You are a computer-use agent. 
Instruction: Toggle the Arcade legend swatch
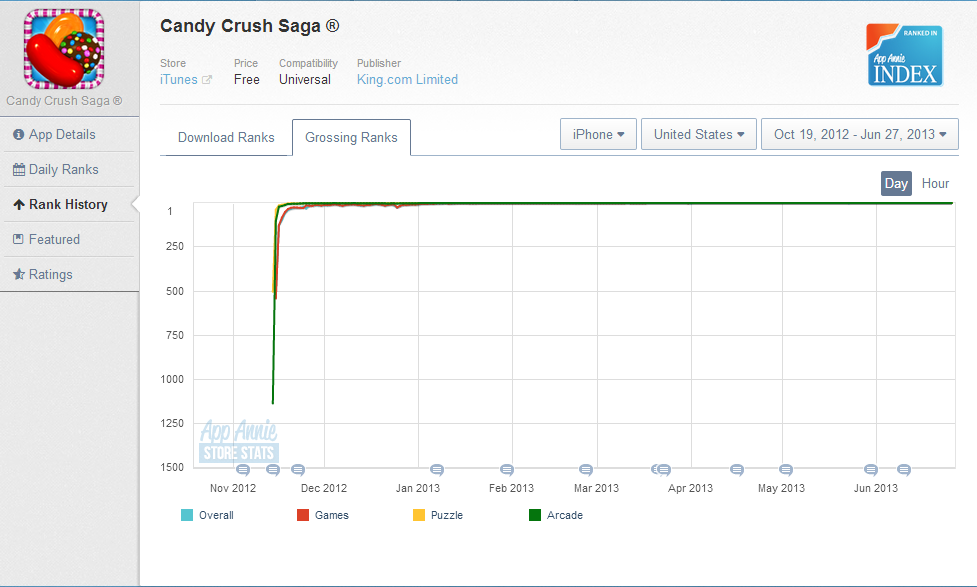tap(535, 515)
